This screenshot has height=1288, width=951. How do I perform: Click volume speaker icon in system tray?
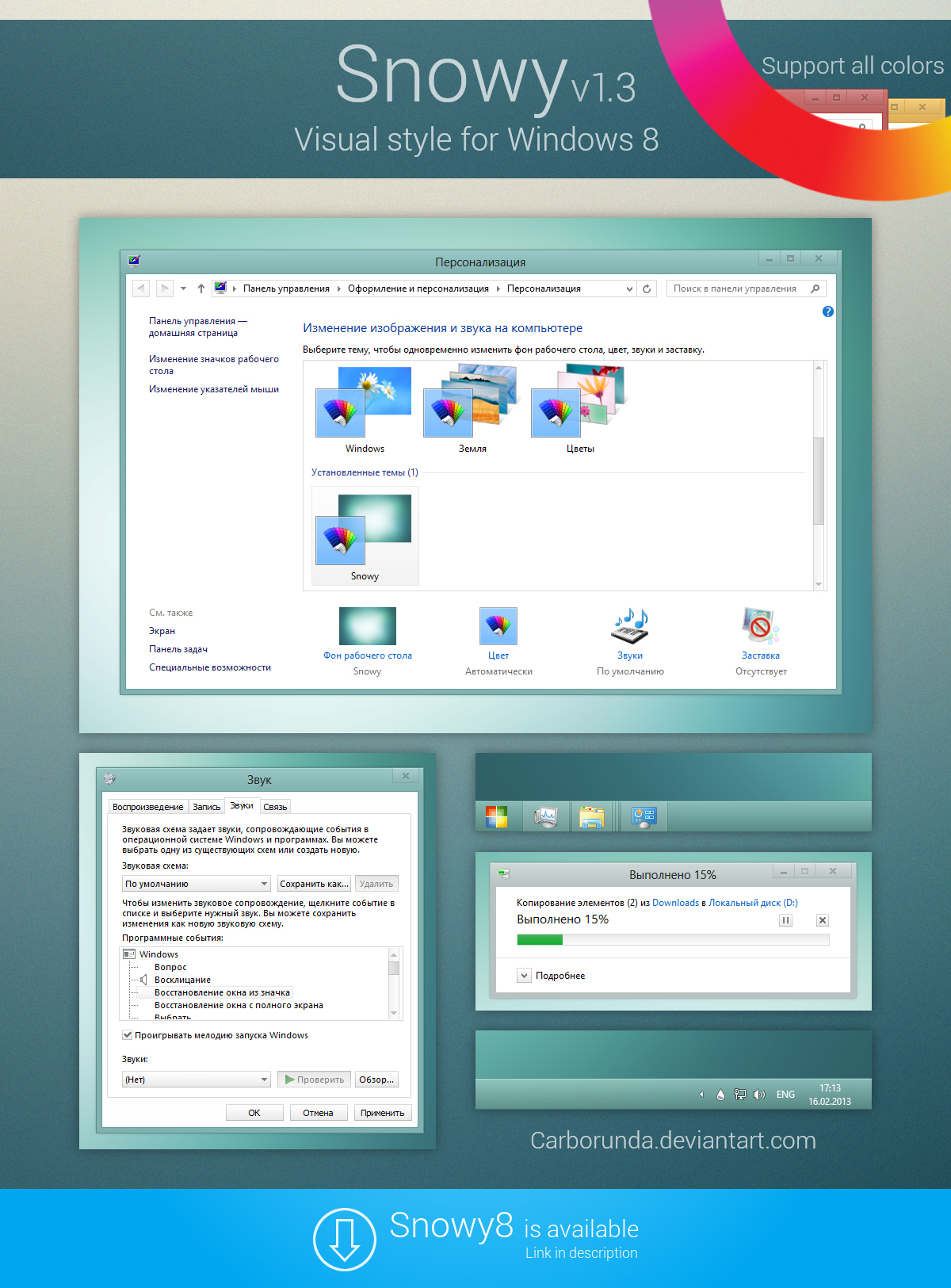click(758, 1095)
